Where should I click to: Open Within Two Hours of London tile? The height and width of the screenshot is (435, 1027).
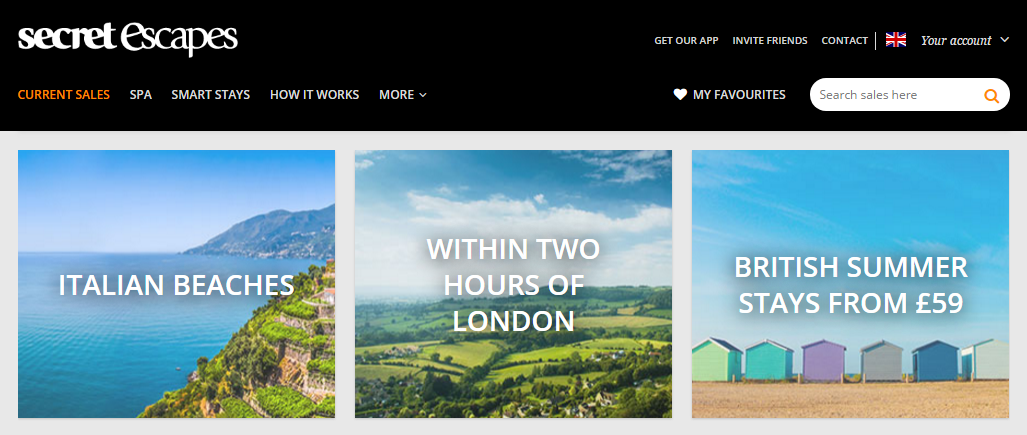[514, 284]
